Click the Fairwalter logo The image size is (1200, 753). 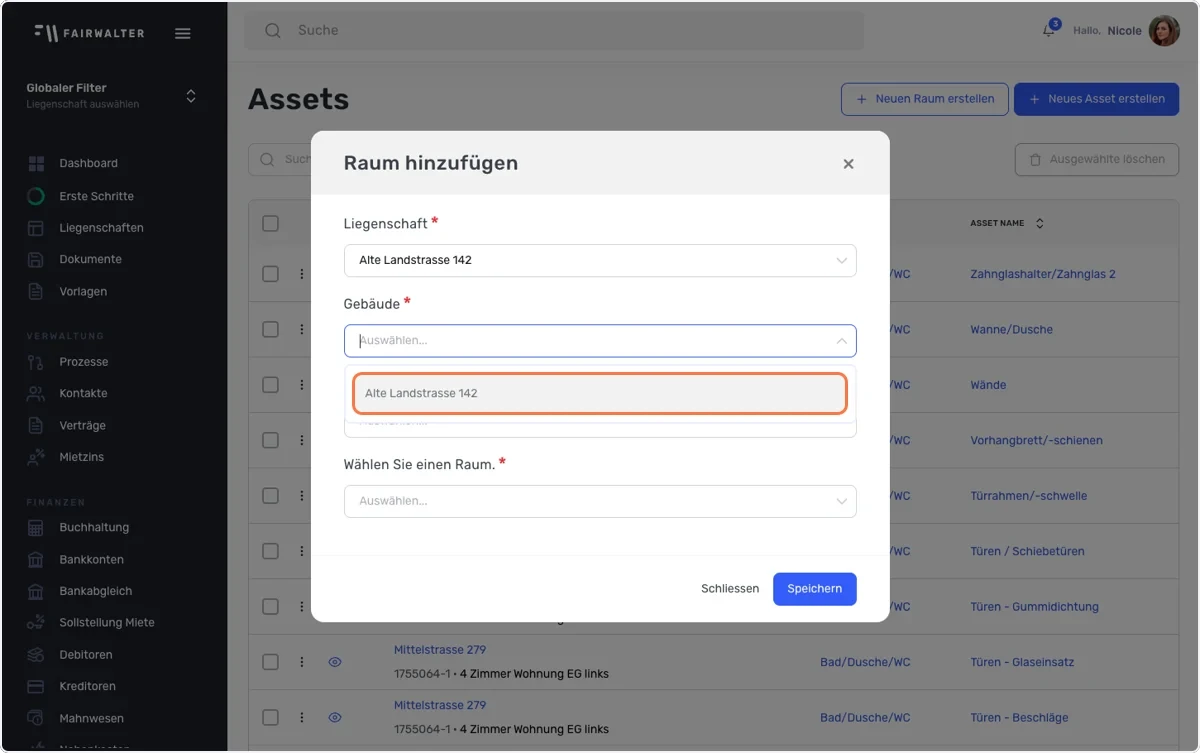(88, 33)
